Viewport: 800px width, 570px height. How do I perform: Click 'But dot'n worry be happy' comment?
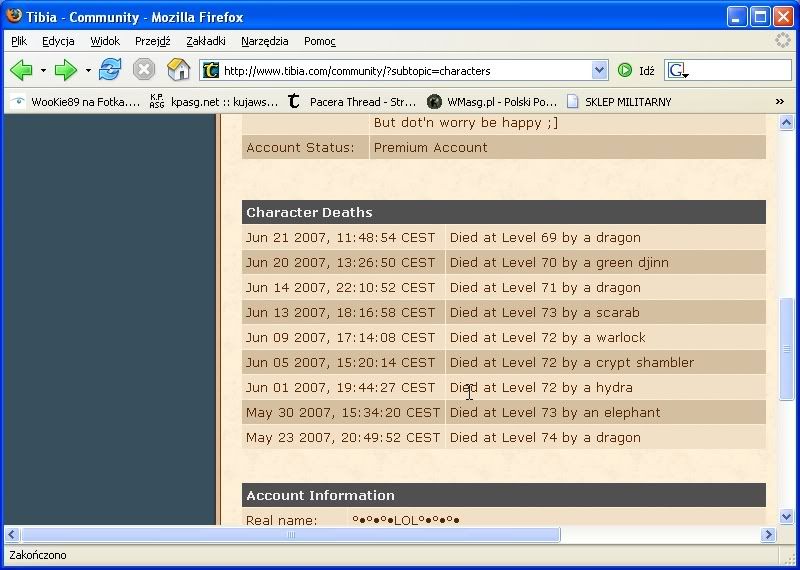466,123
